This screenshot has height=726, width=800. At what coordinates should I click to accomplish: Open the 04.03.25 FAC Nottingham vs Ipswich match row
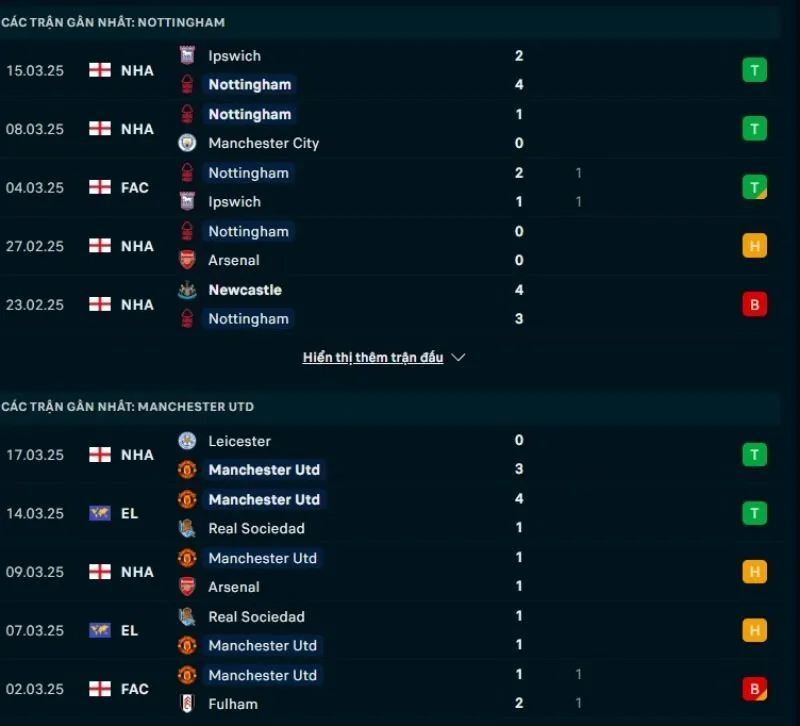pyautogui.click(x=400, y=187)
